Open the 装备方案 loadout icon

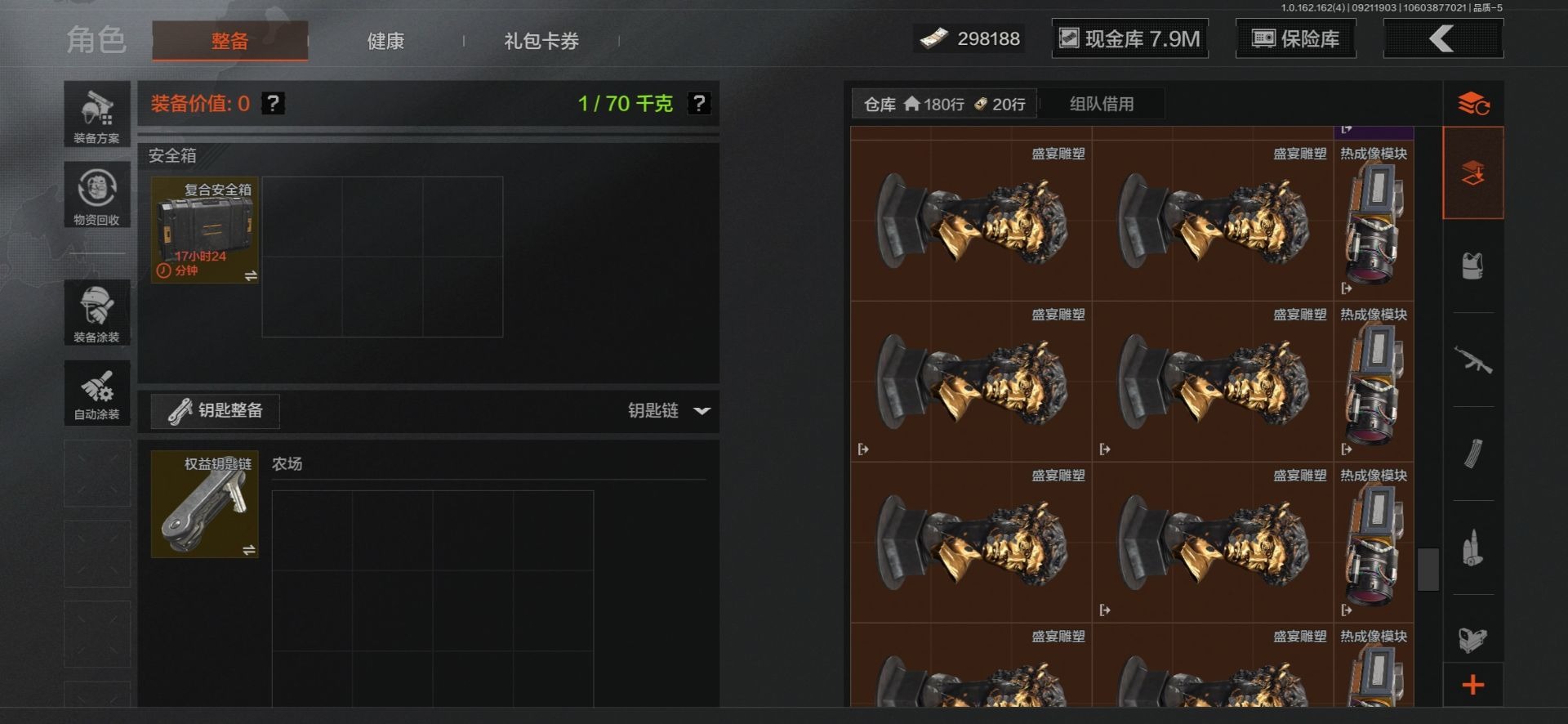[x=97, y=114]
